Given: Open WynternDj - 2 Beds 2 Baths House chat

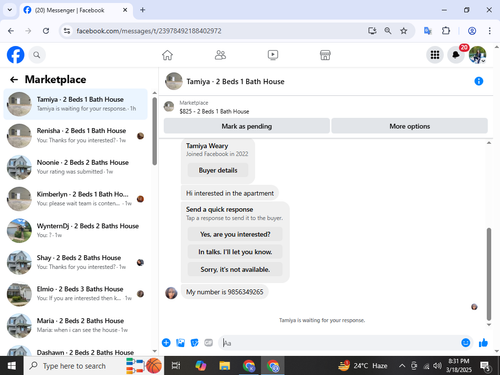Looking at the screenshot, I should pyautogui.click(x=75, y=231).
